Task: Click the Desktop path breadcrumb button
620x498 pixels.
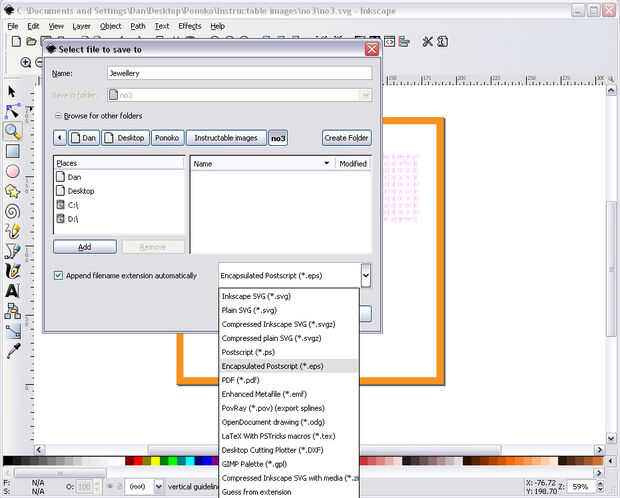Action: [x=126, y=138]
